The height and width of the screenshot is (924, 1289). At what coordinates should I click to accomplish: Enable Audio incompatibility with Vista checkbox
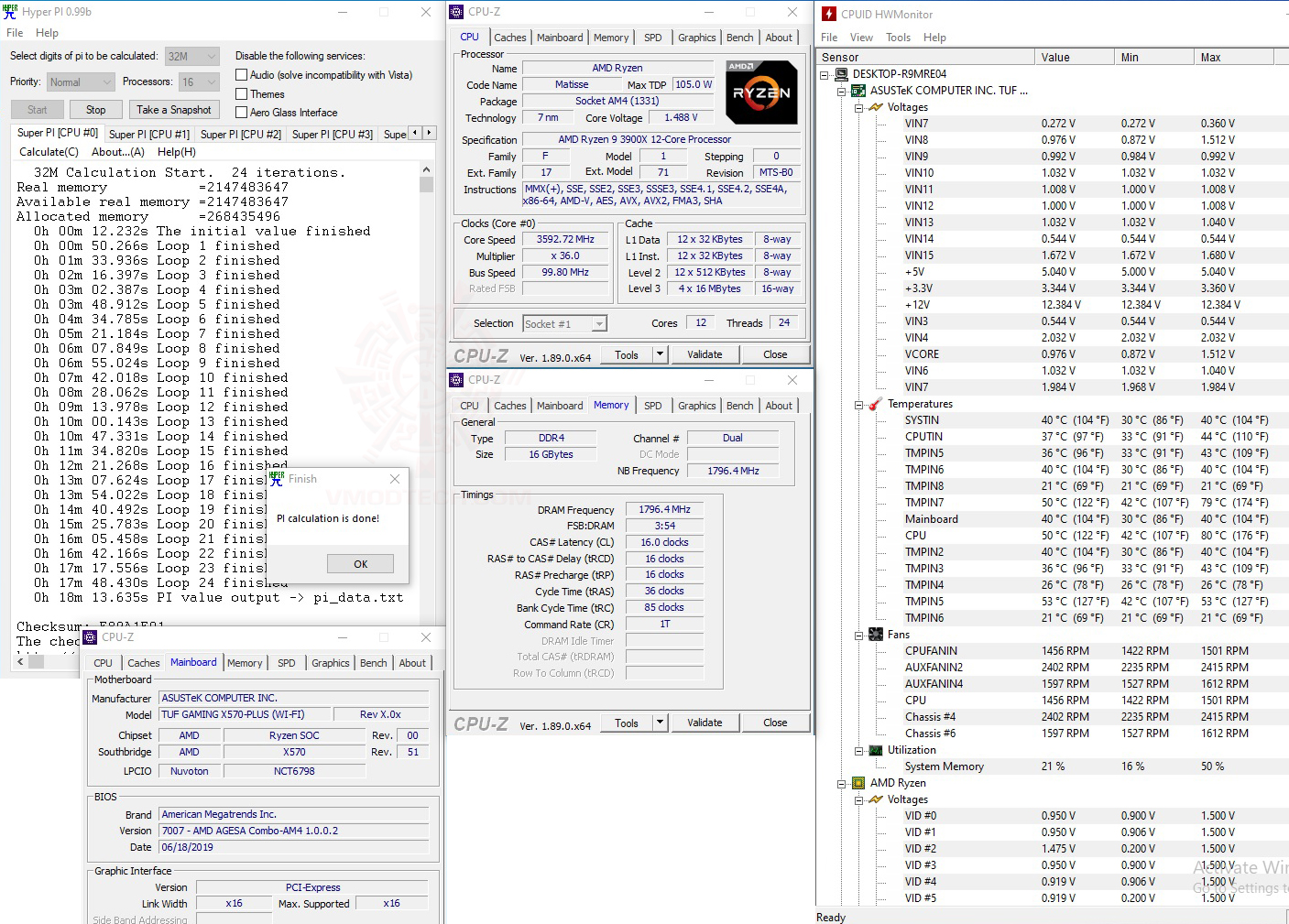coord(242,75)
